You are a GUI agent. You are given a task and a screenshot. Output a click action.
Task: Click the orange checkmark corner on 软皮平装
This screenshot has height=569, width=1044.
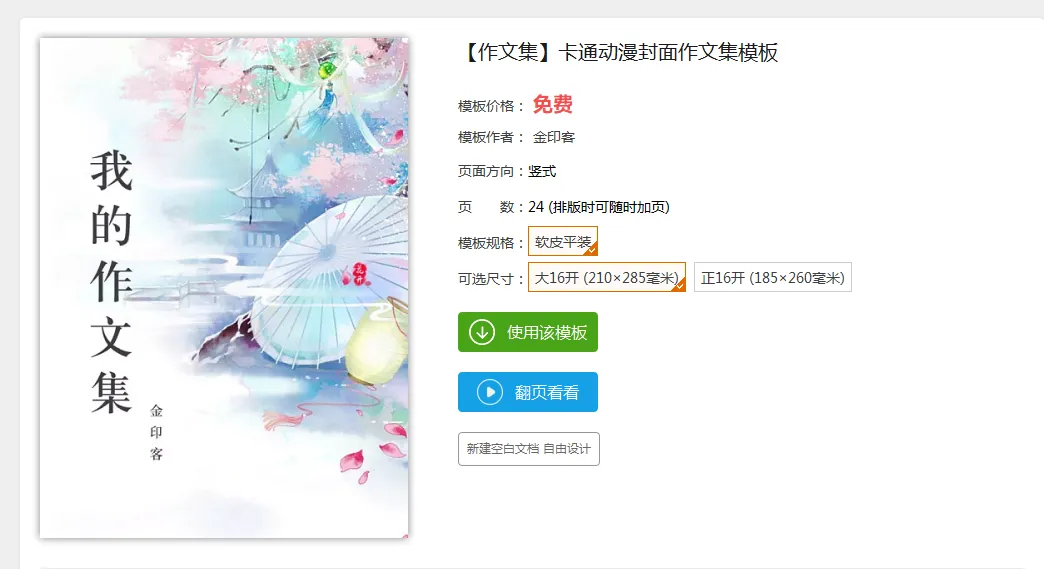[x=591, y=249]
